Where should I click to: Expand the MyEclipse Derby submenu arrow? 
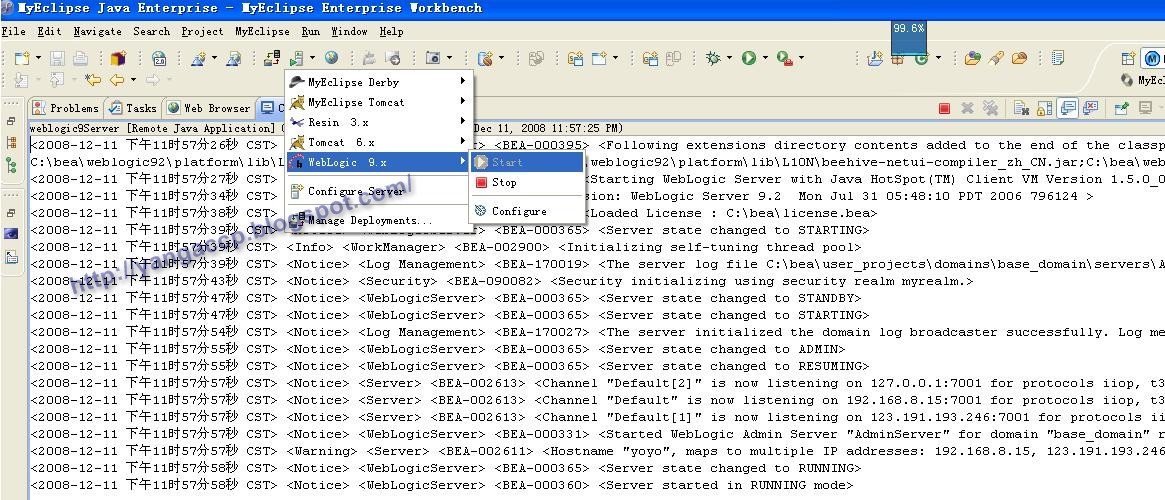463,81
